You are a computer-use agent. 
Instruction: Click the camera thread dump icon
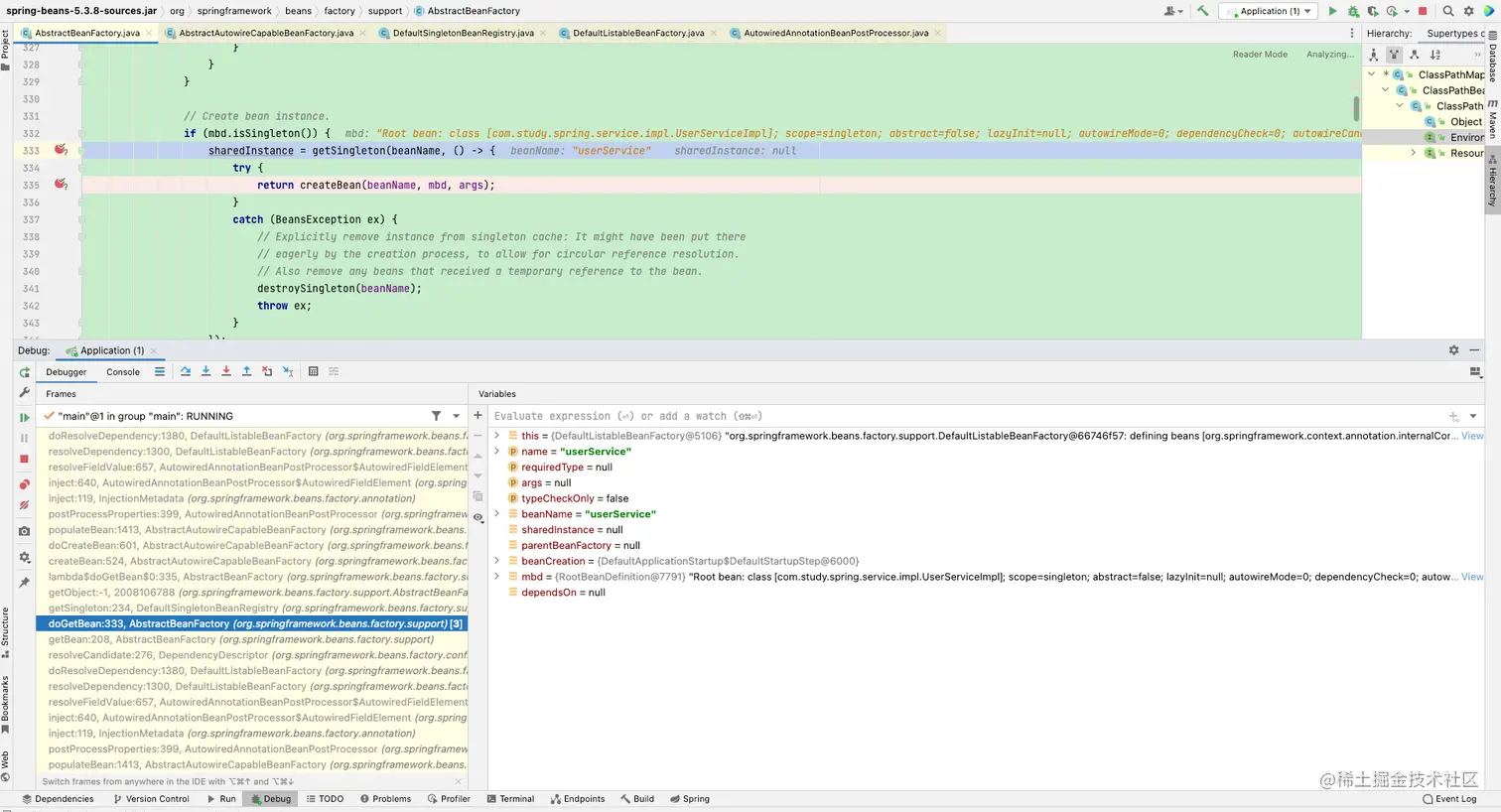point(25,531)
